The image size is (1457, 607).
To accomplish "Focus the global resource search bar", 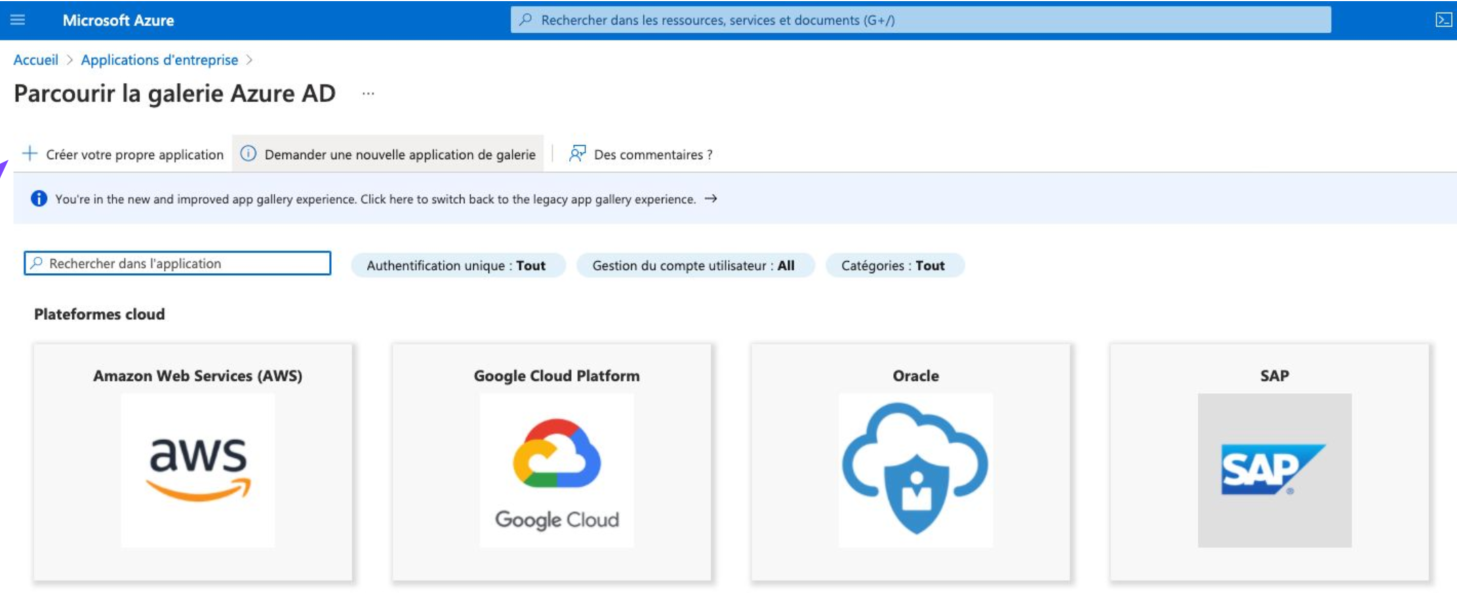I will click(x=921, y=20).
